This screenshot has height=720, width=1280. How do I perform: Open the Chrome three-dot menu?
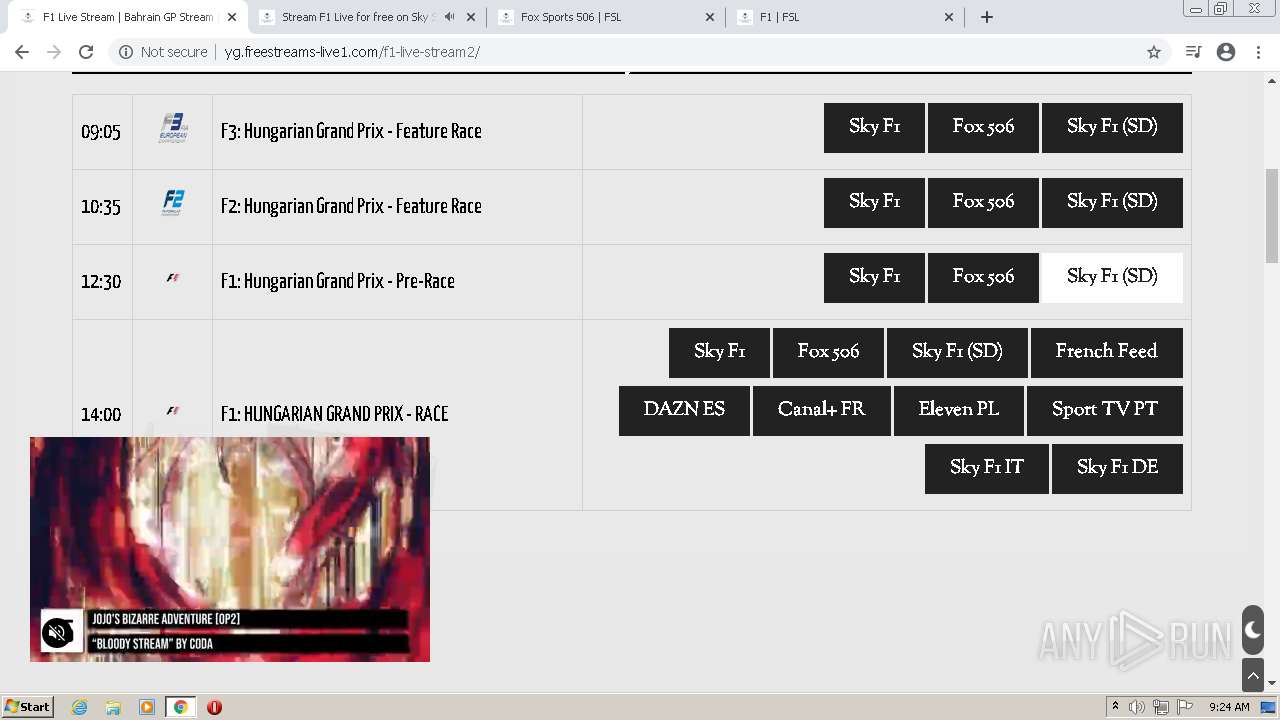(1258, 52)
